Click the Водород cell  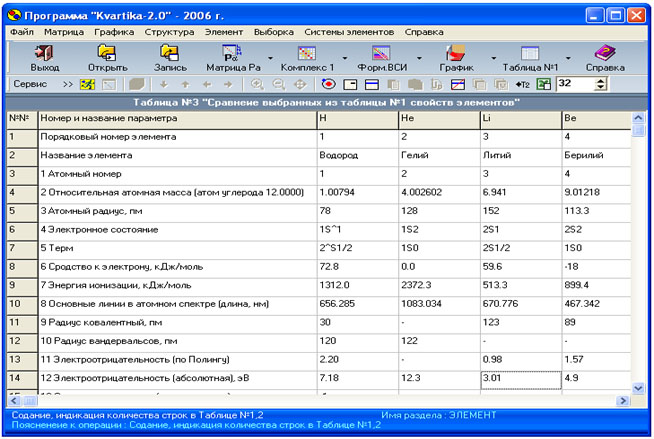[x=358, y=158]
